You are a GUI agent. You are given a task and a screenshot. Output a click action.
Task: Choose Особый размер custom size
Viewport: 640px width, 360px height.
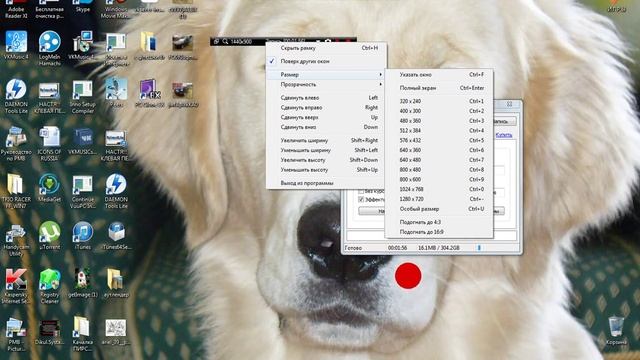click(x=439, y=209)
